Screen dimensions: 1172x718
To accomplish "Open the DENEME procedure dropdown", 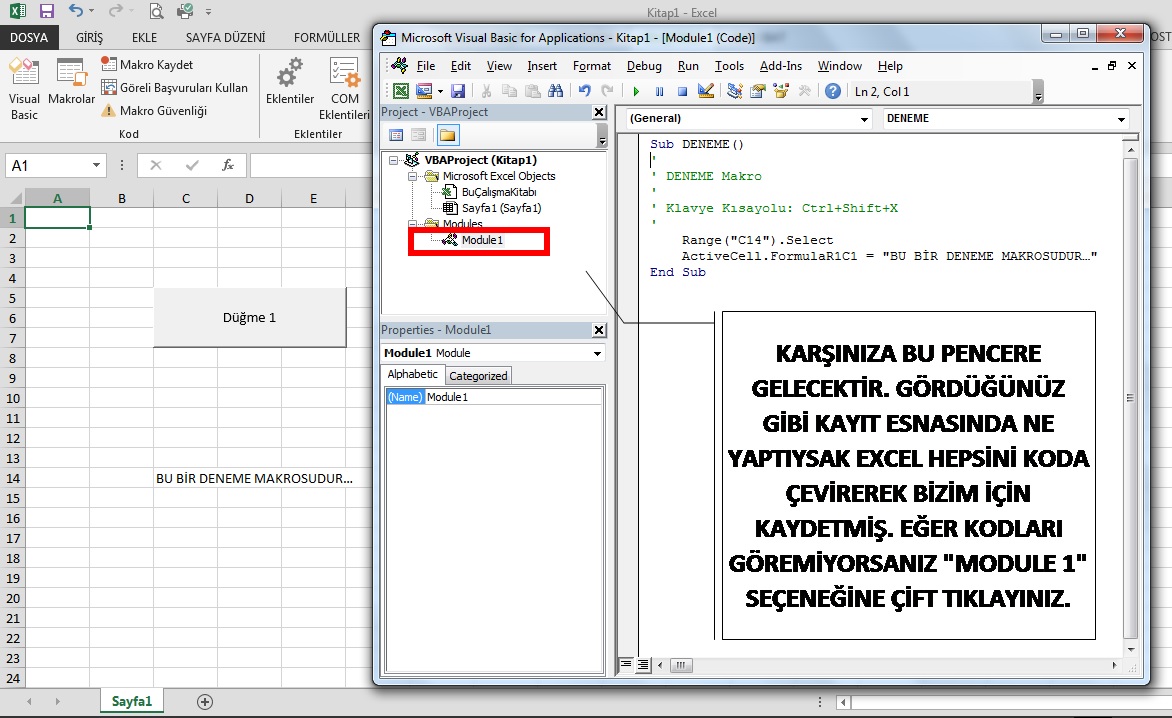I will [1121, 119].
